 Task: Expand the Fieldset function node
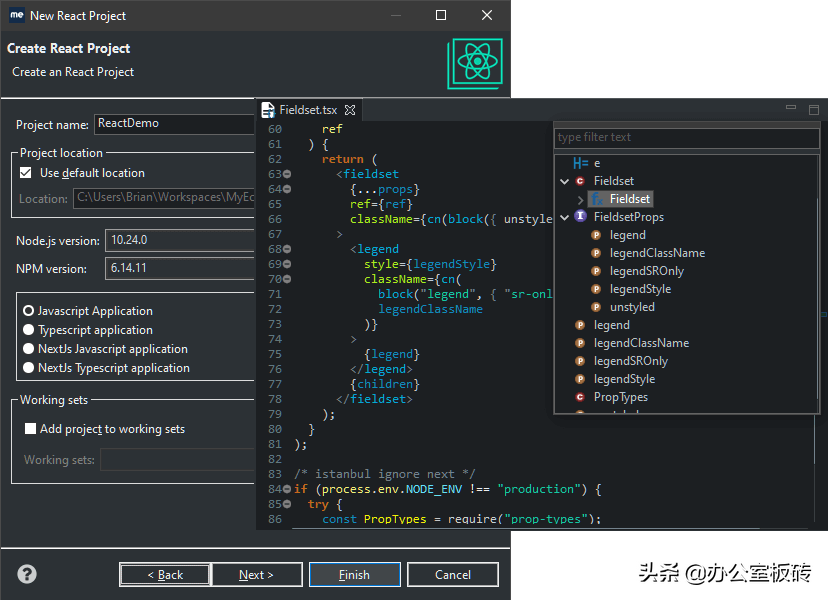tap(580, 199)
